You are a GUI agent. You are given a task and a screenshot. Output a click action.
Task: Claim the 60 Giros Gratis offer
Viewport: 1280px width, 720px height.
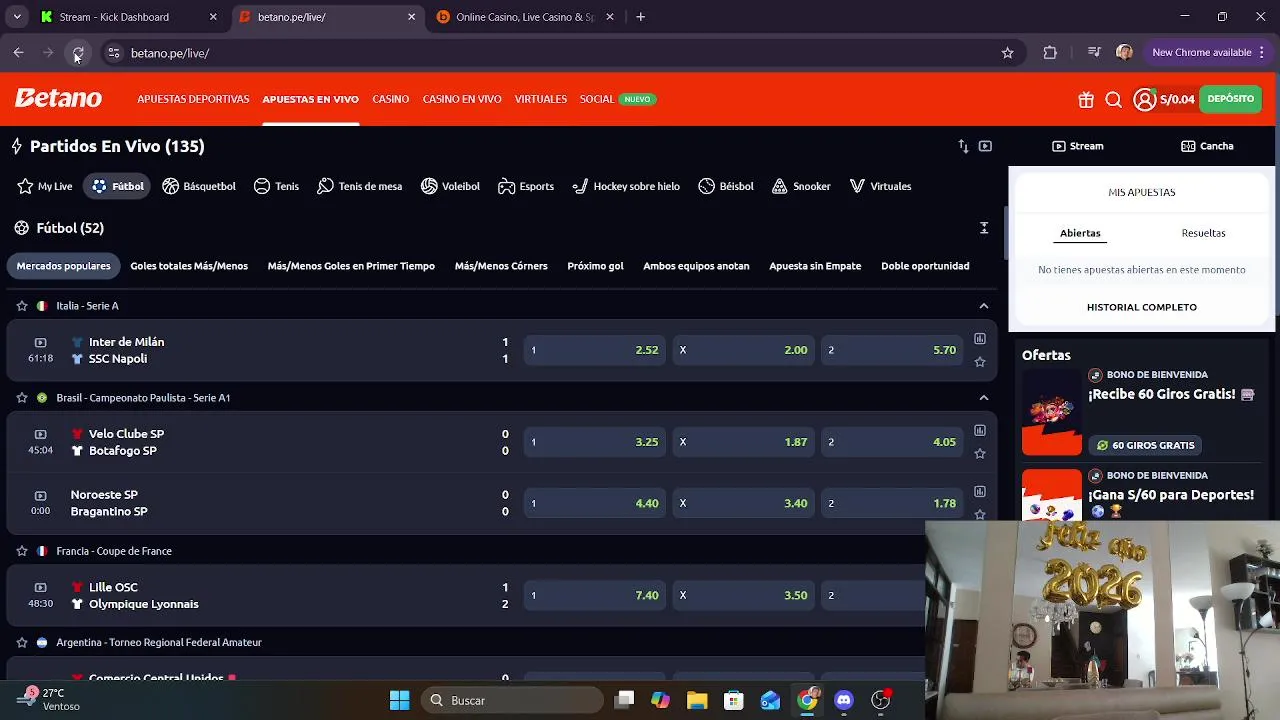pos(1146,445)
